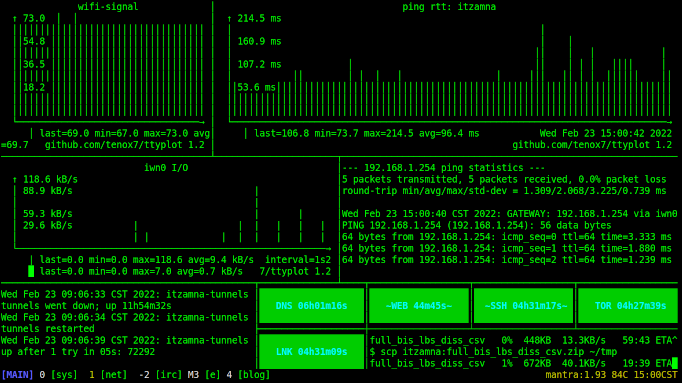The image size is (682, 383).
Task: Click the 'GATEWAY: 192.168.1.254 via iwn0' line
Action: pos(510,214)
